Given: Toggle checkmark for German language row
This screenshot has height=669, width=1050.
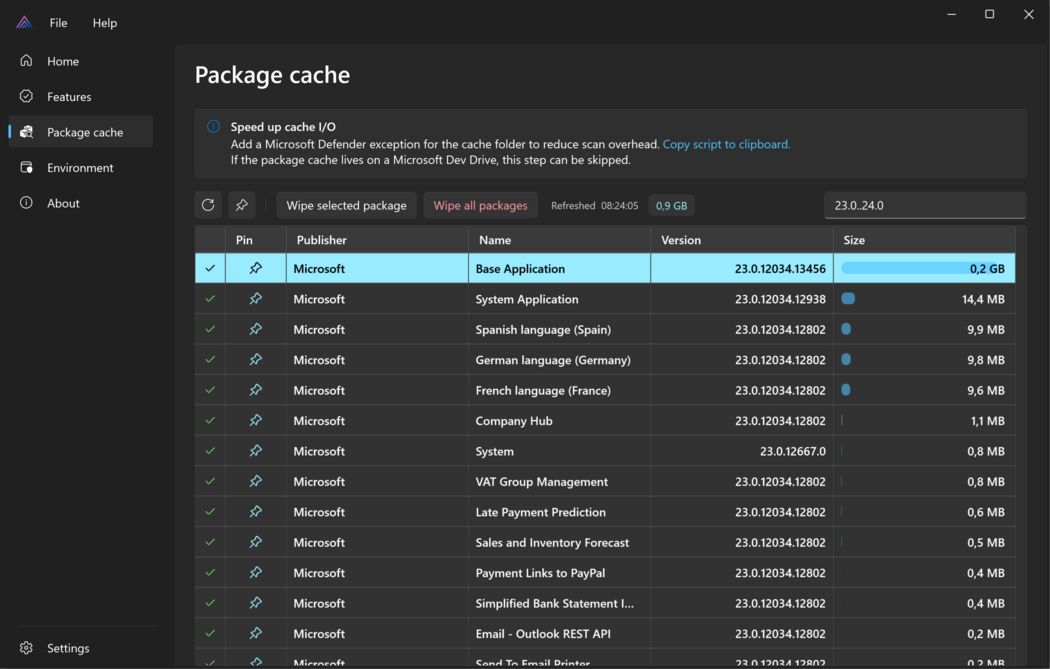Looking at the screenshot, I should pyautogui.click(x=210, y=360).
